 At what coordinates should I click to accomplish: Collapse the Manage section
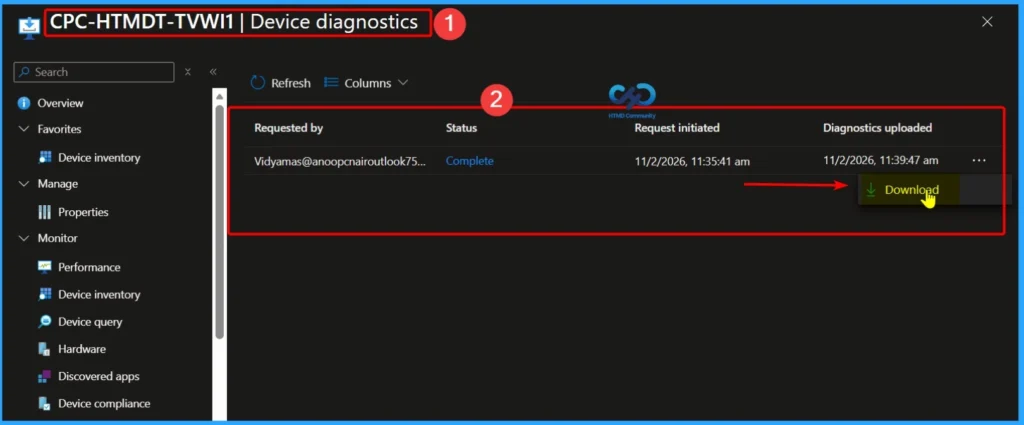pyautogui.click(x=25, y=184)
